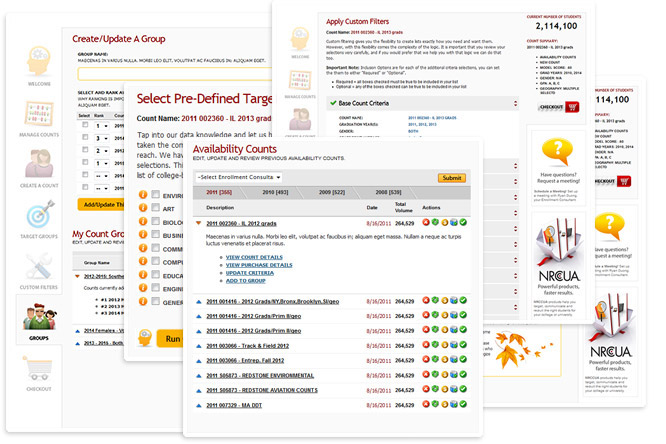
Task: Open the rank dropdown showing 2
Action: tap(102, 150)
